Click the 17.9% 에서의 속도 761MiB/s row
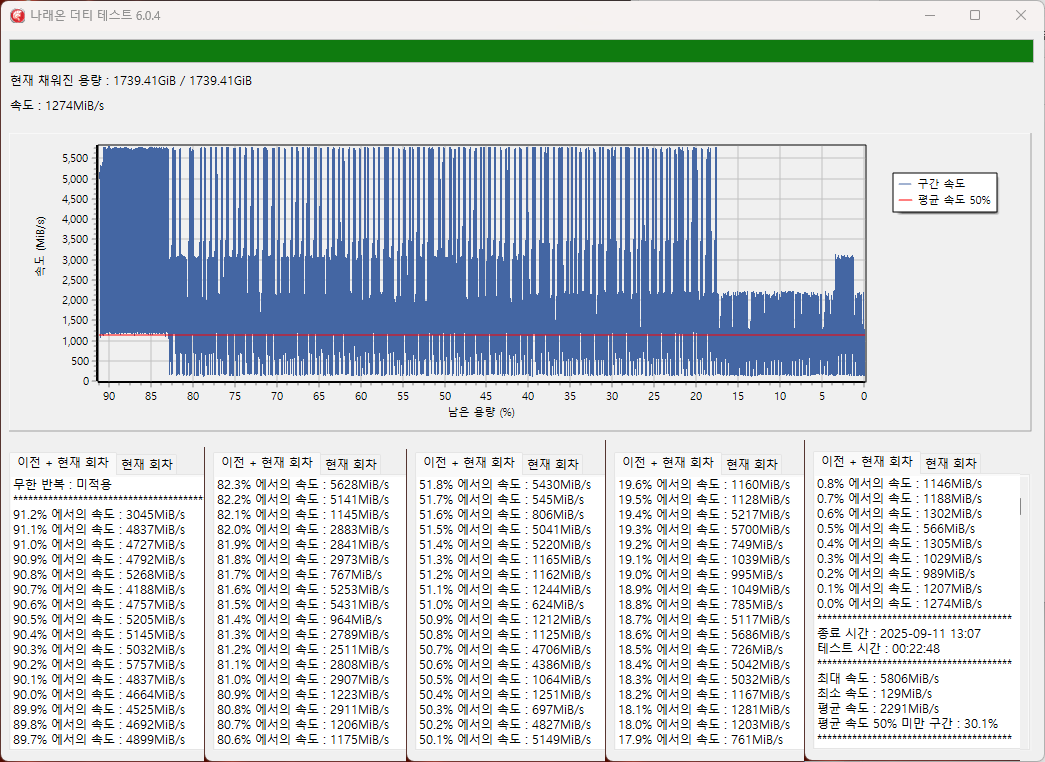1045x762 pixels. pyautogui.click(x=700, y=739)
